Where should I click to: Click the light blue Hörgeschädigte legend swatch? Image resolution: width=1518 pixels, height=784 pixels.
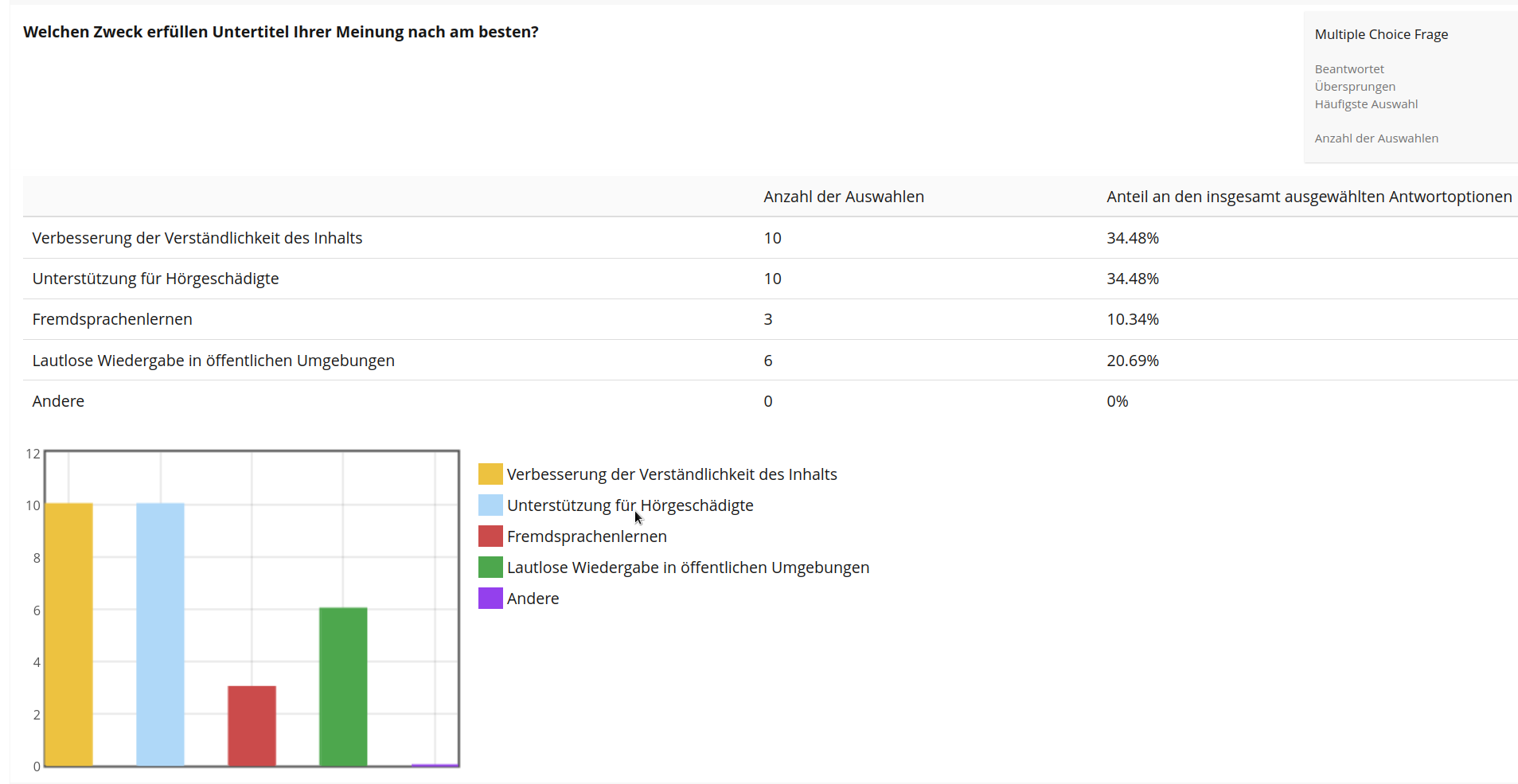pyautogui.click(x=490, y=505)
